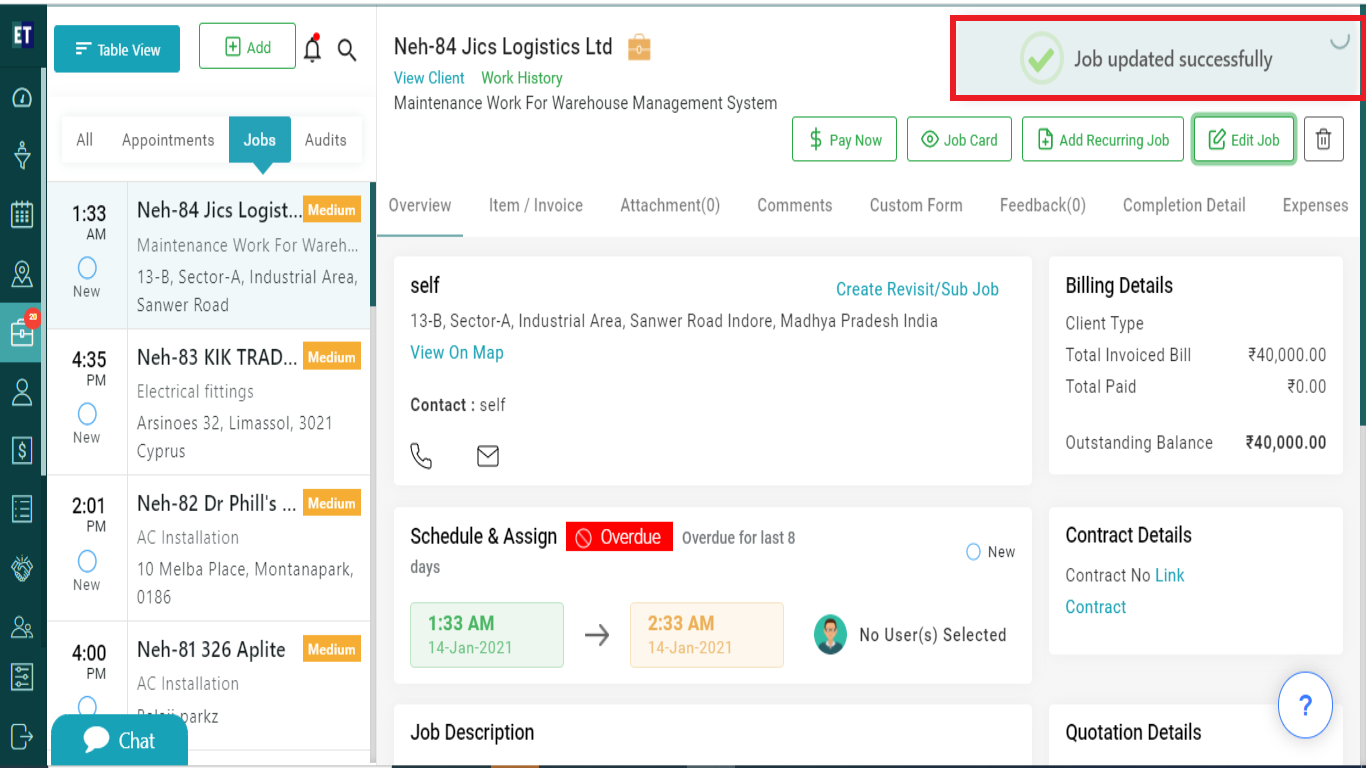Click the phone icon under Contact

422,456
